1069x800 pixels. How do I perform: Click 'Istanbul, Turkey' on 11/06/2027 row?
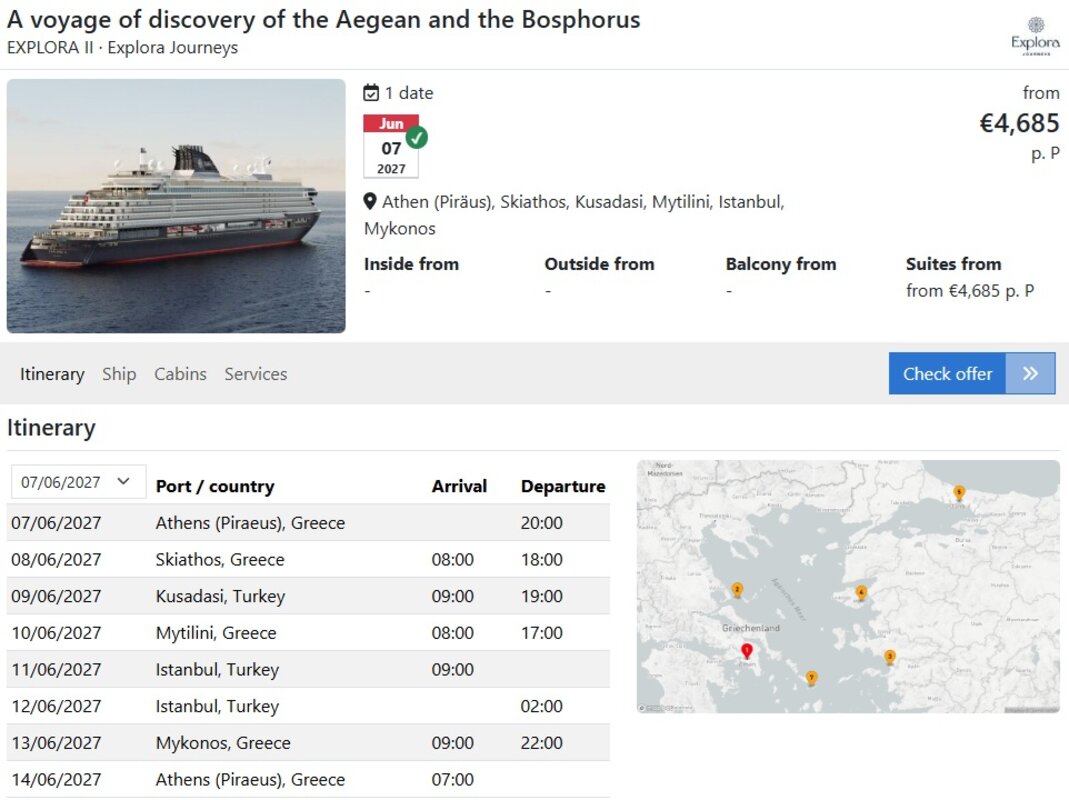point(217,670)
